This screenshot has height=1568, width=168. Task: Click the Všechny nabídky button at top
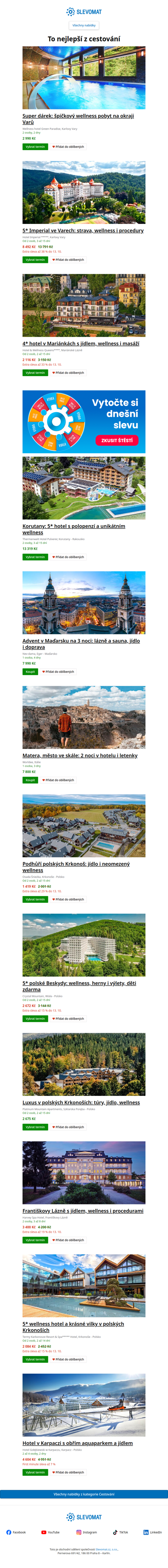tap(84, 26)
